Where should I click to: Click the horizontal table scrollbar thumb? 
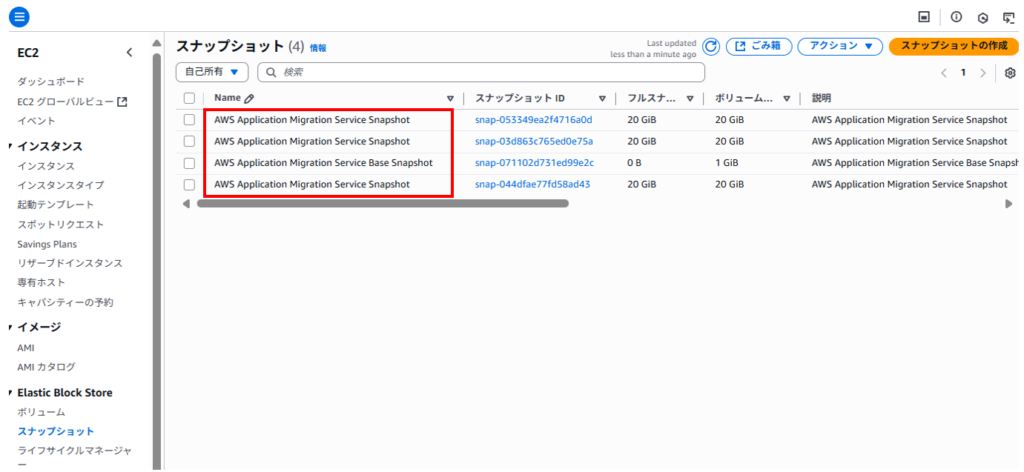tap(383, 204)
